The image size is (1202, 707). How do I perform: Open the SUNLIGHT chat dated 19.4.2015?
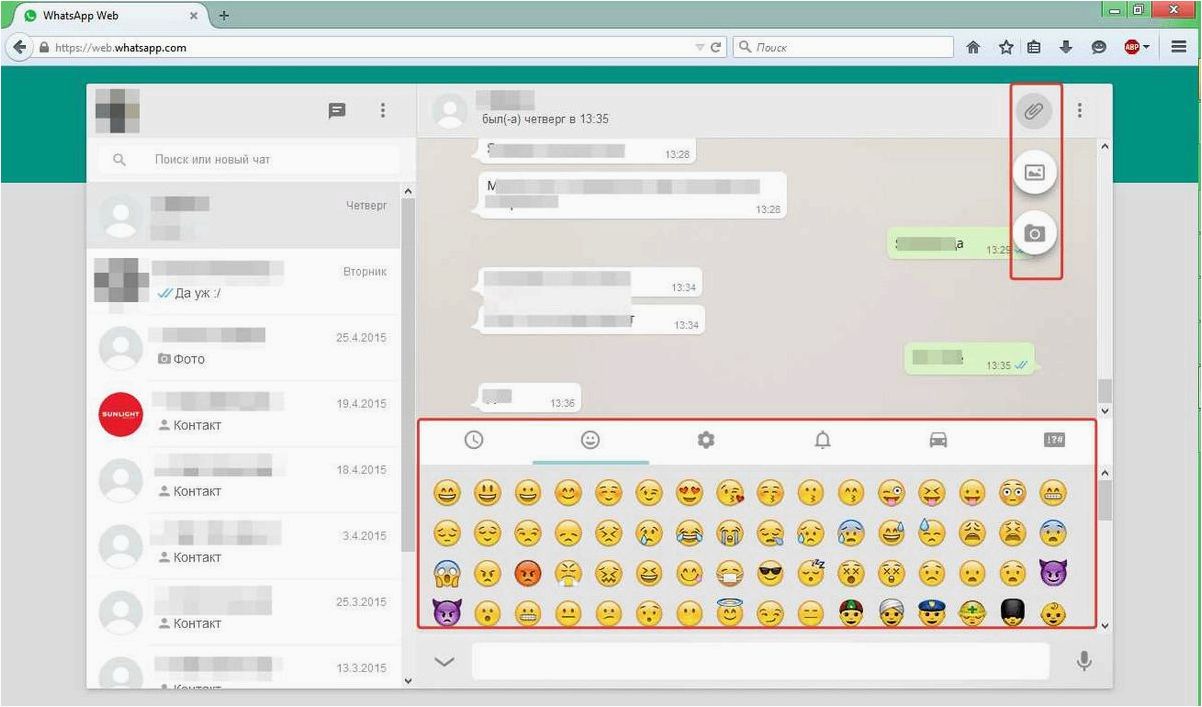click(244, 413)
